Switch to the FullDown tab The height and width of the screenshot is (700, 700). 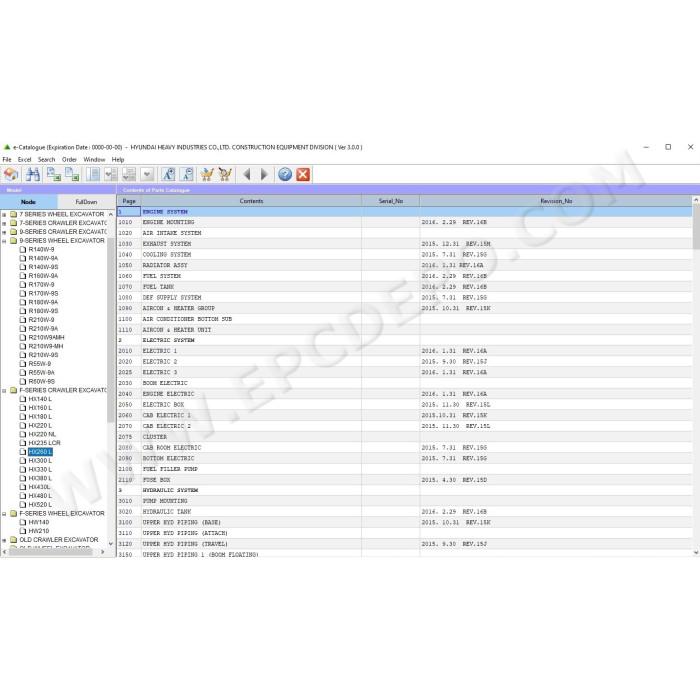tap(86, 202)
